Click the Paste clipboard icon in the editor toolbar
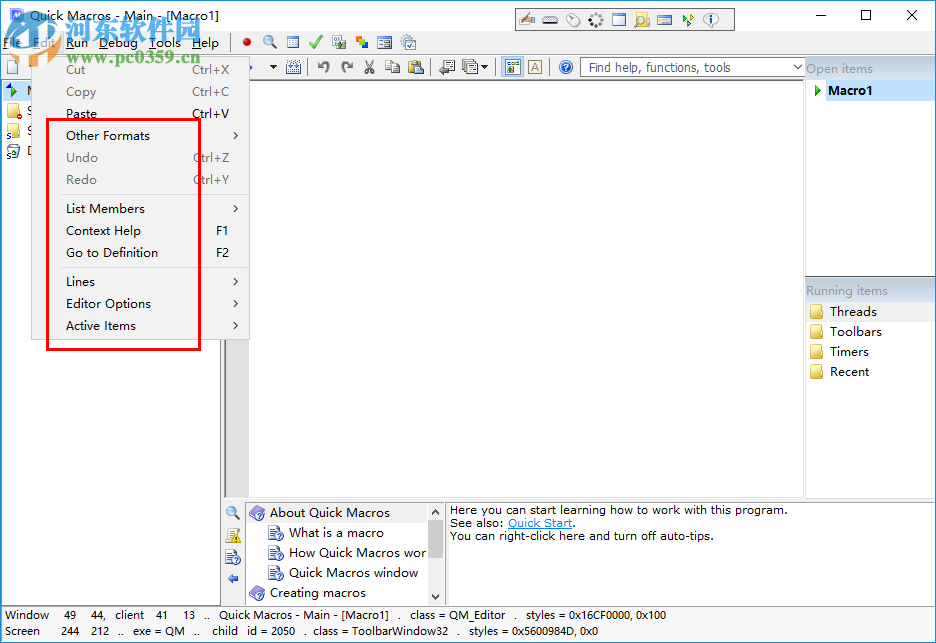Viewport: 936px width, 643px height. tap(415, 67)
